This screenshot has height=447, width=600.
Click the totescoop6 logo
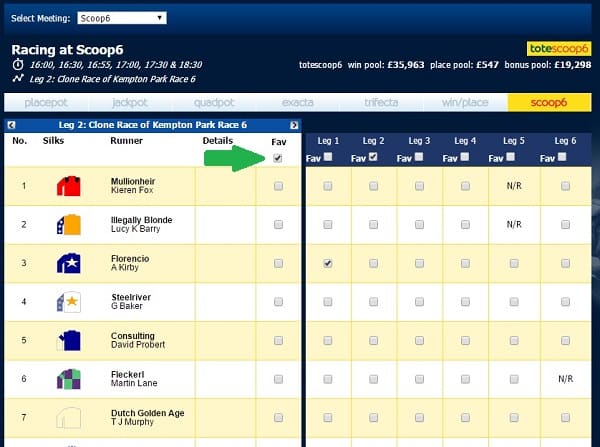559,49
